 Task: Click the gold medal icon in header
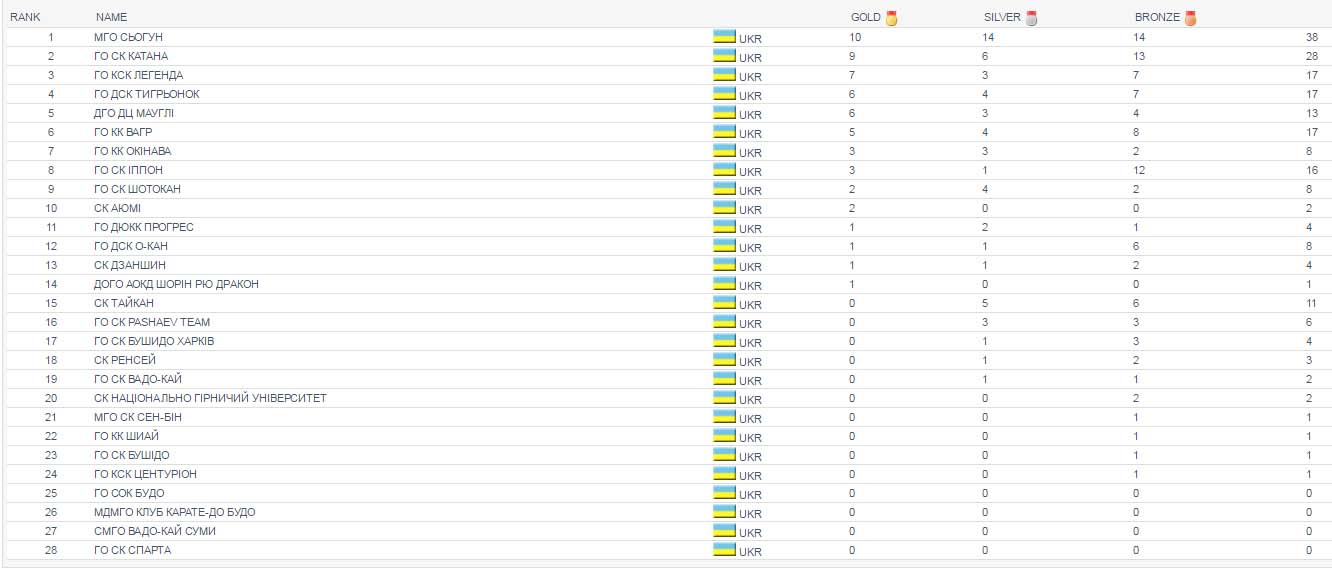[891, 18]
